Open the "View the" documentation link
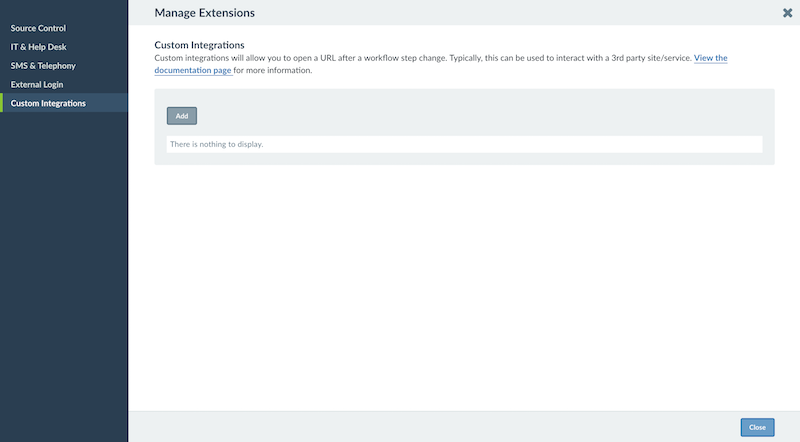Viewport: 800px width, 442px height. point(710,58)
